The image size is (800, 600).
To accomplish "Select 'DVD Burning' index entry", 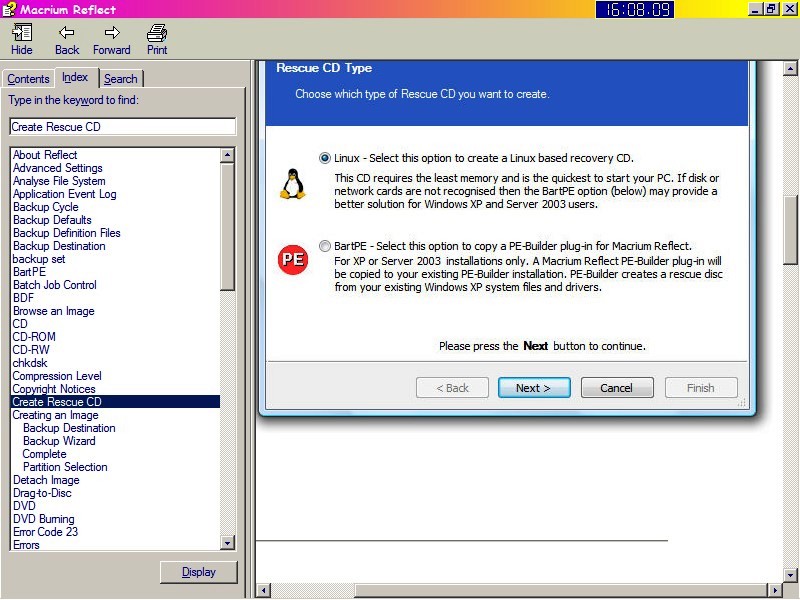I will [43, 519].
